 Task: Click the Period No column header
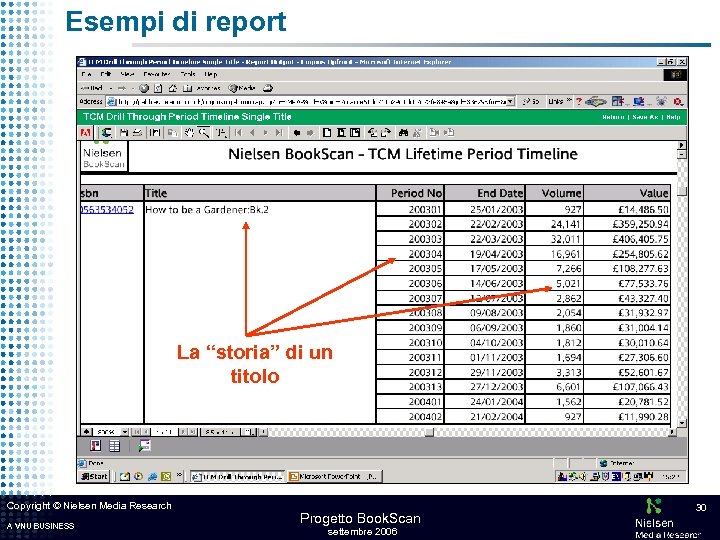[410, 193]
